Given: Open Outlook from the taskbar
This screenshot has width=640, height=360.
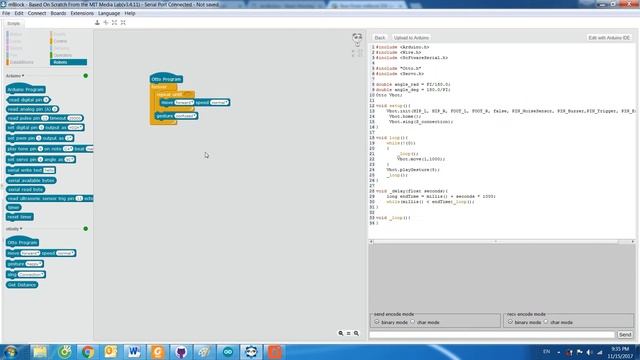Looking at the screenshot, I should click(x=111, y=352).
